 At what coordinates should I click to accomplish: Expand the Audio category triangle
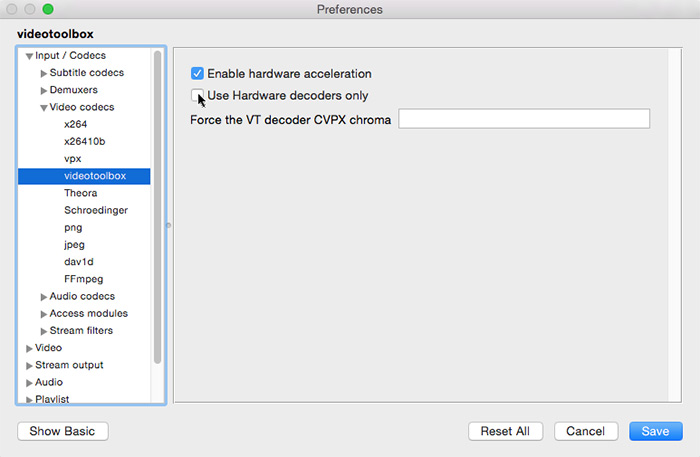(29, 383)
